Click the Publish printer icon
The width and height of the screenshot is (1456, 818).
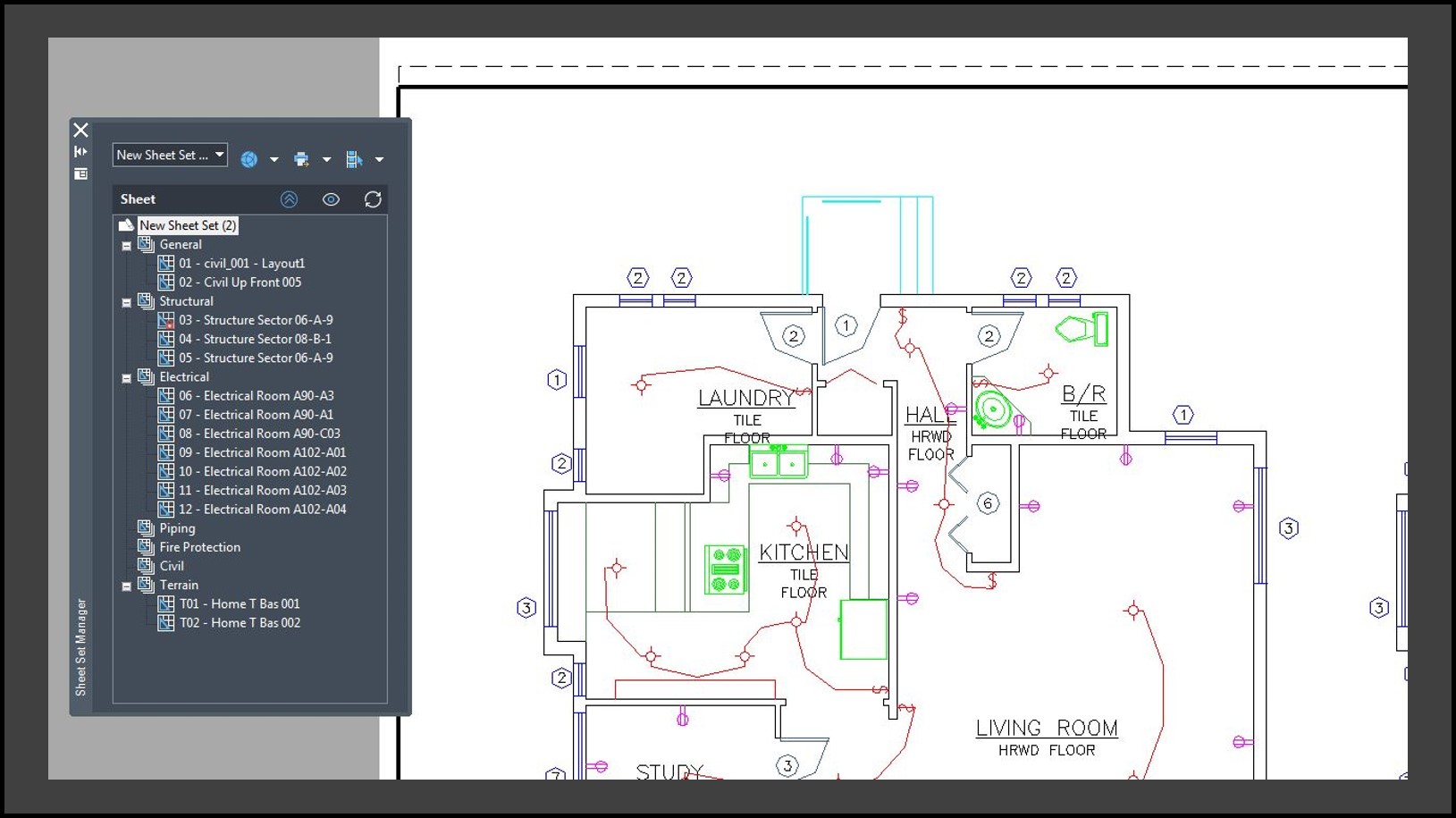click(301, 159)
